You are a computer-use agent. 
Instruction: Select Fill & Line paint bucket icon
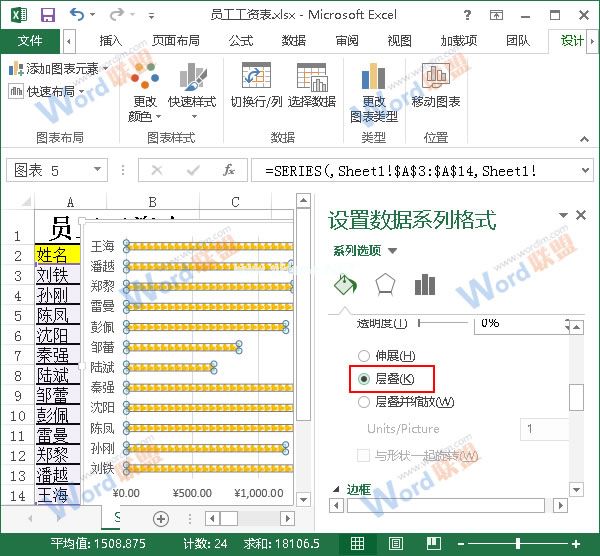pos(345,285)
